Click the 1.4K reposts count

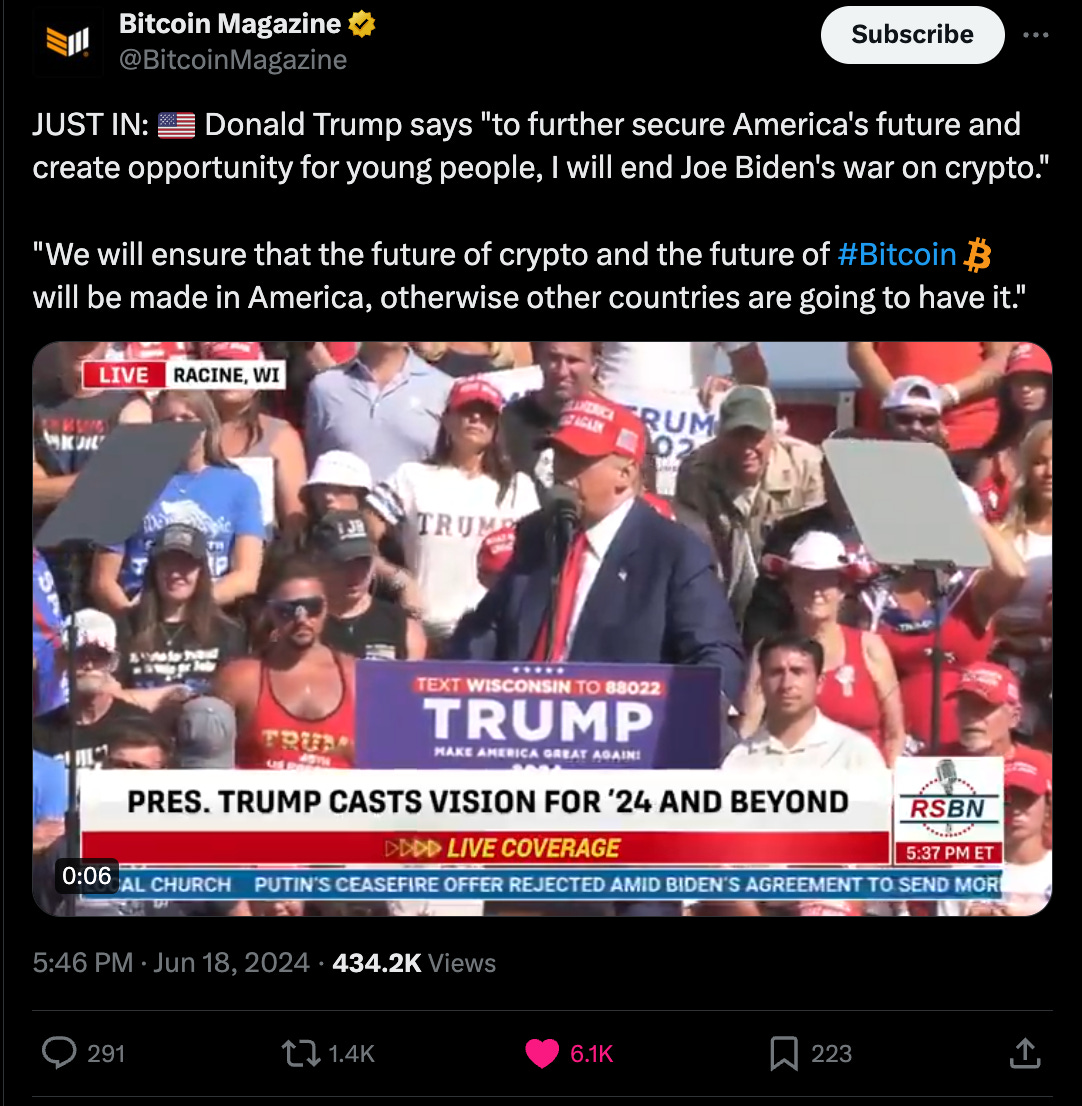351,1054
